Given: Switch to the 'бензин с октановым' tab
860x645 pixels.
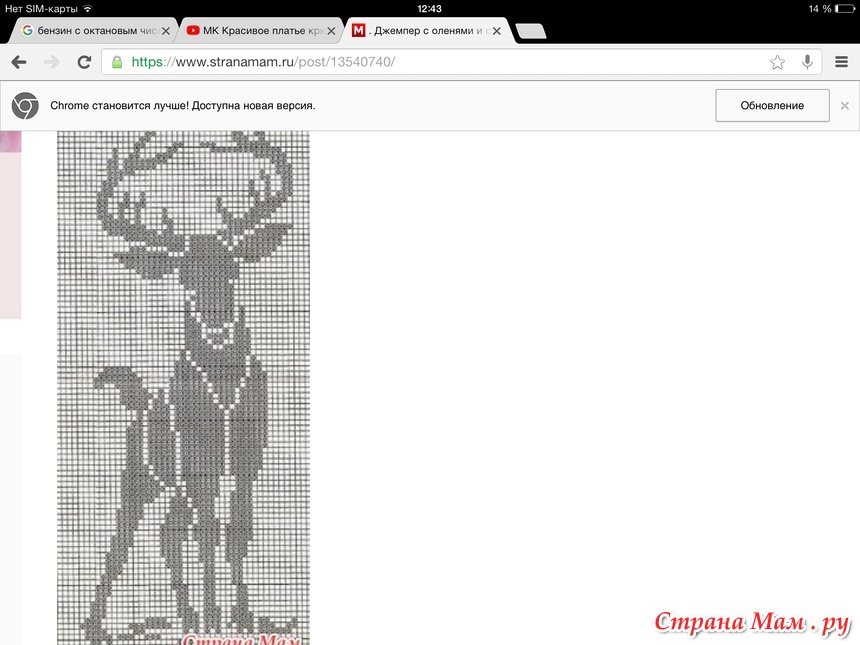Looking at the screenshot, I should coord(90,31).
